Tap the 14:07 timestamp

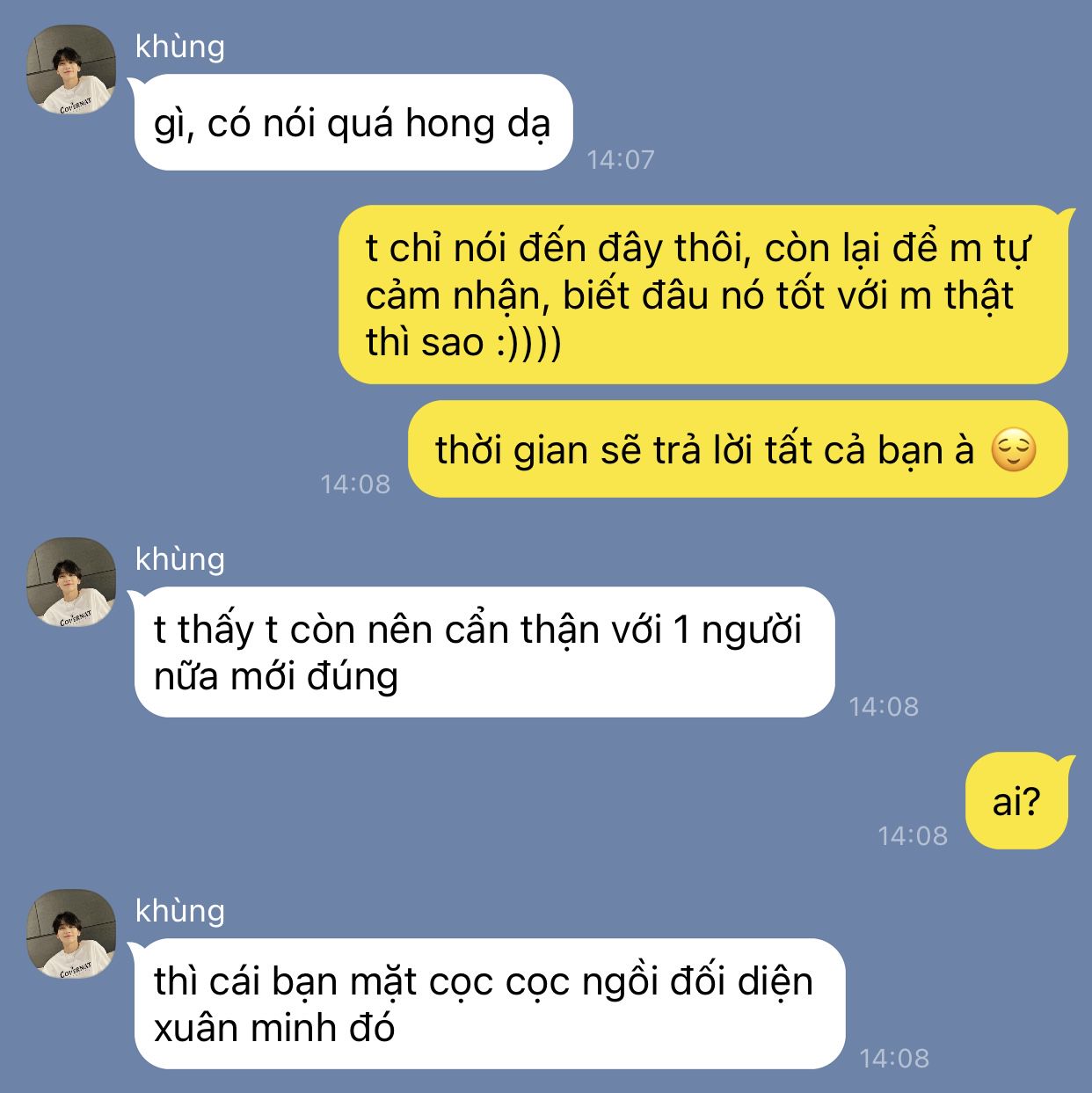click(x=621, y=159)
